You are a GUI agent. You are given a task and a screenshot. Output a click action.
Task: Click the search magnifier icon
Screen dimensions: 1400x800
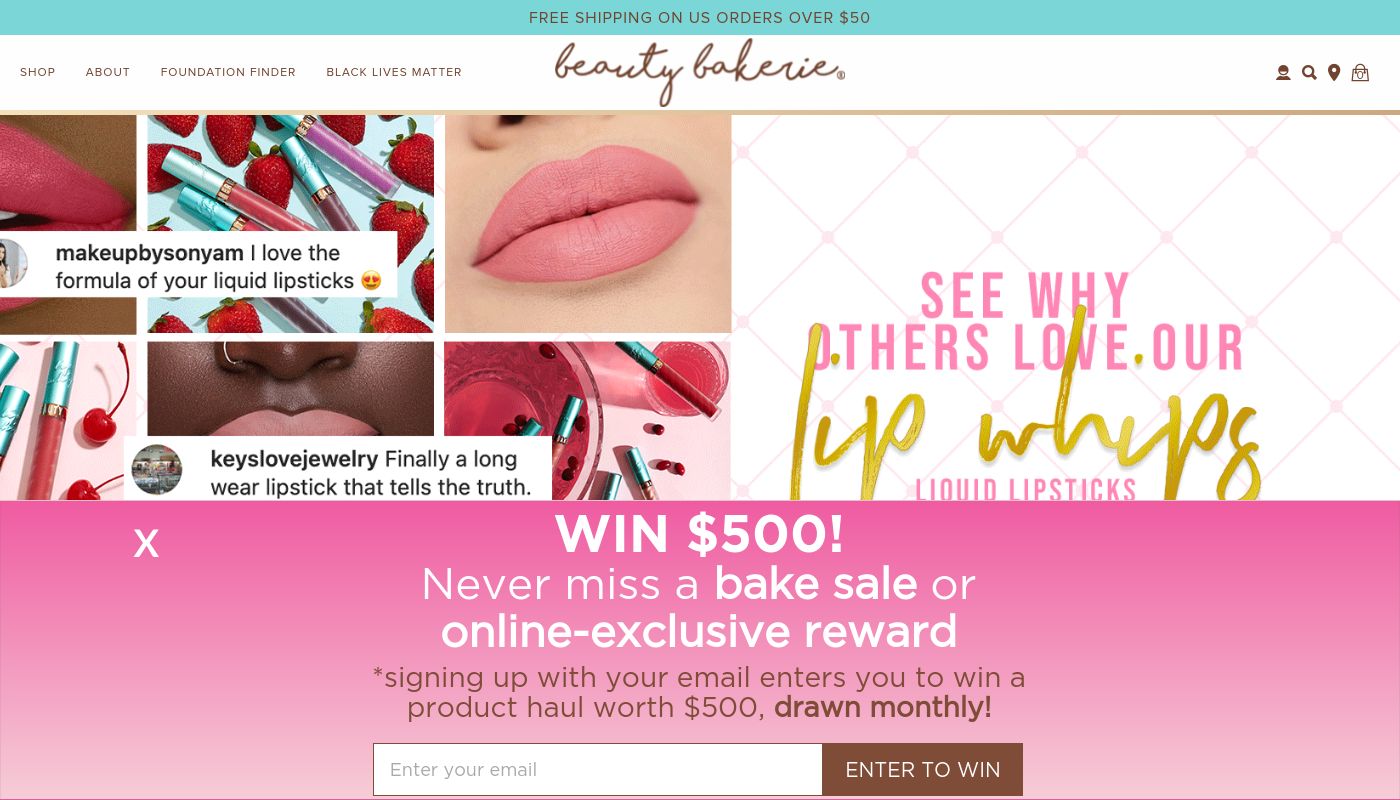(x=1309, y=73)
